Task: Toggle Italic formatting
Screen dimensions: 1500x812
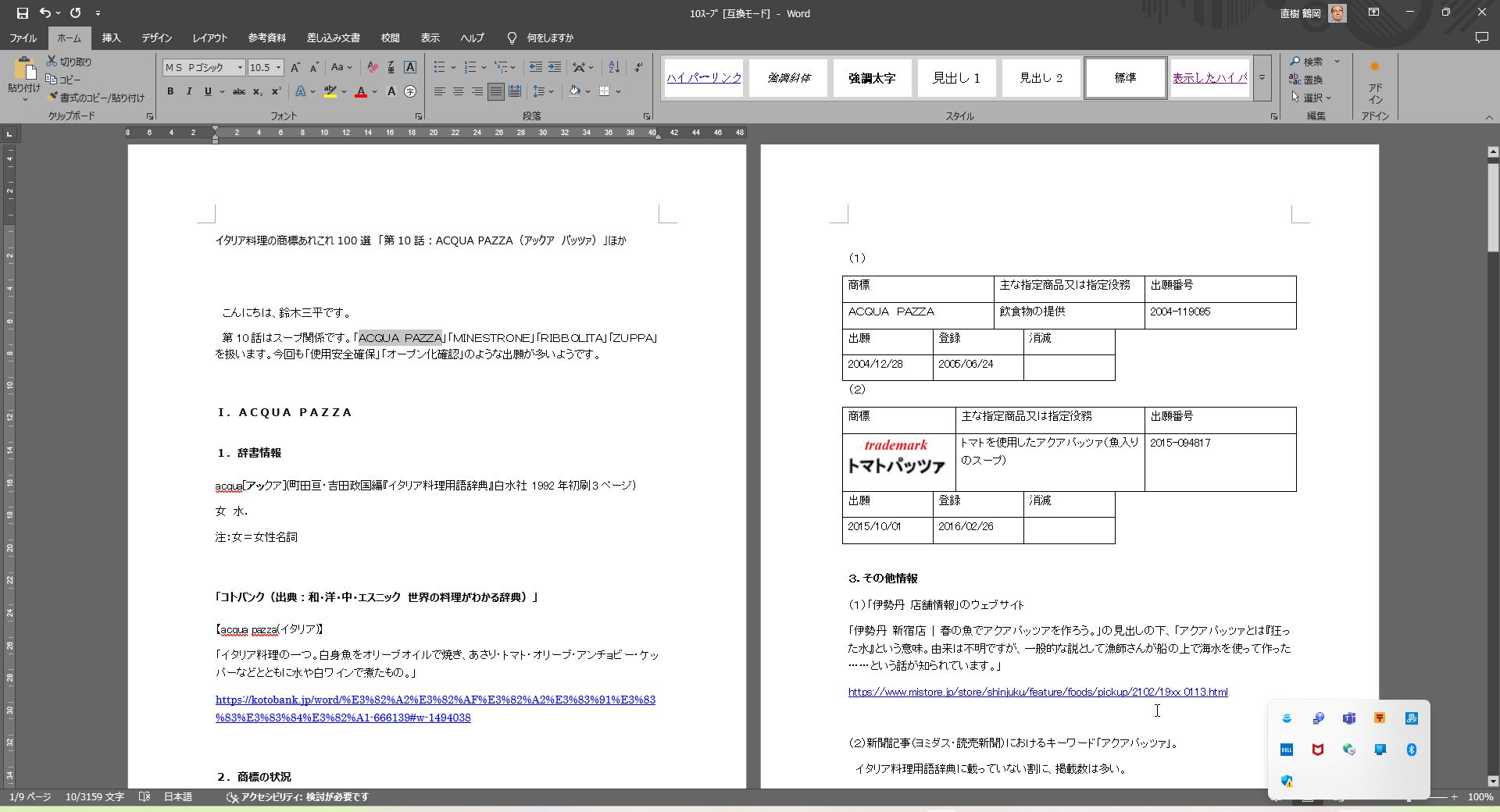Action: 189,91
